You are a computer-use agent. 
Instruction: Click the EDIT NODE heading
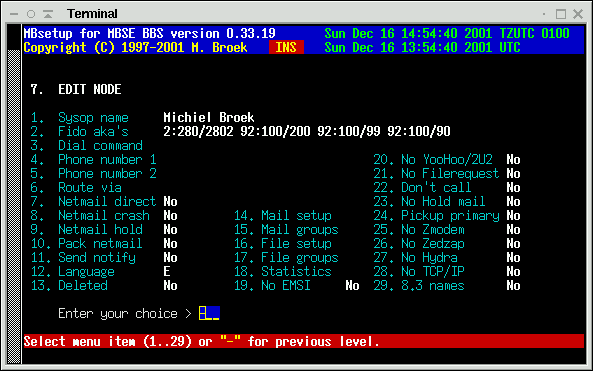(90, 89)
